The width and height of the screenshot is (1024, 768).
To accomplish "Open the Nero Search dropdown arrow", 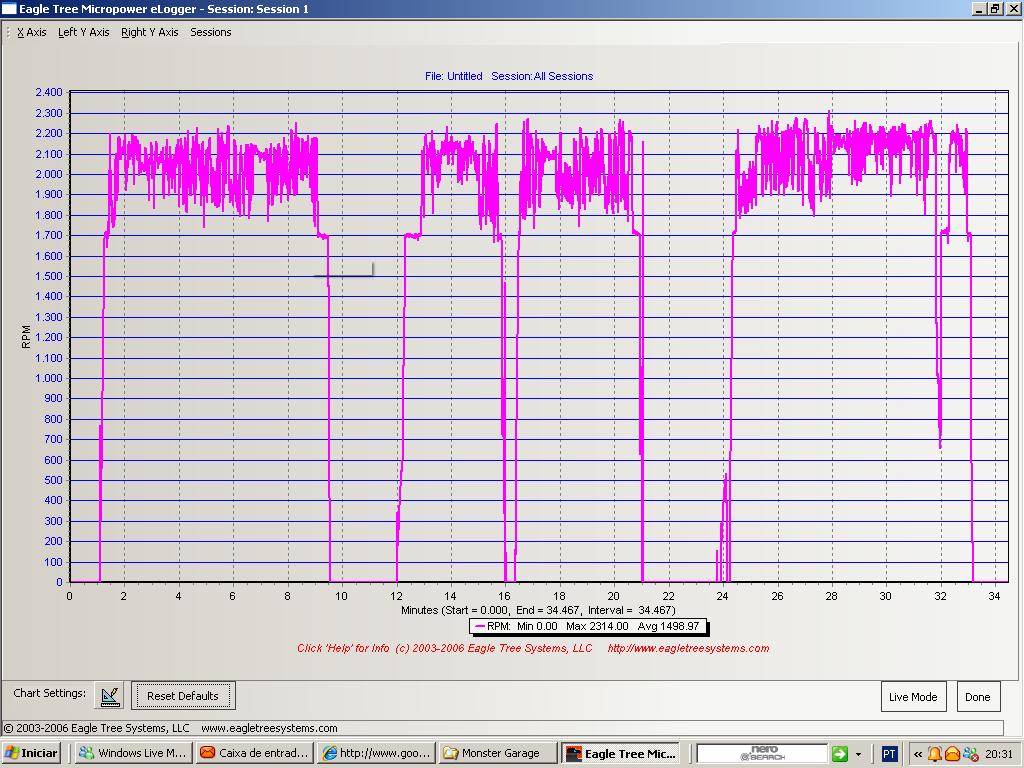I will point(858,754).
